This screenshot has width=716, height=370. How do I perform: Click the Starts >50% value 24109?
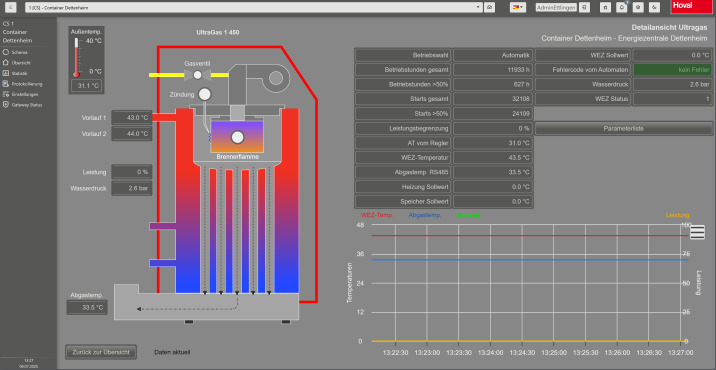pyautogui.click(x=493, y=114)
